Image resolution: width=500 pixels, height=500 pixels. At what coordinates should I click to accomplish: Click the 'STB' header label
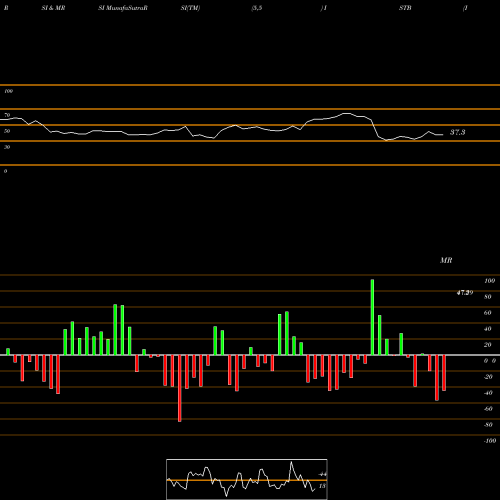(x=405, y=8)
